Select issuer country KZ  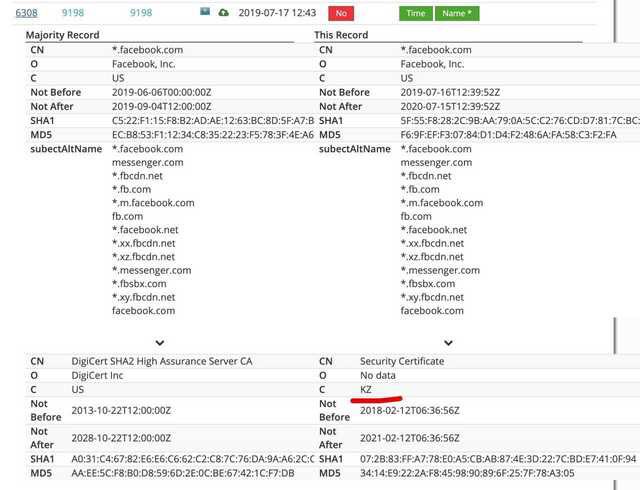pyautogui.click(x=366, y=390)
